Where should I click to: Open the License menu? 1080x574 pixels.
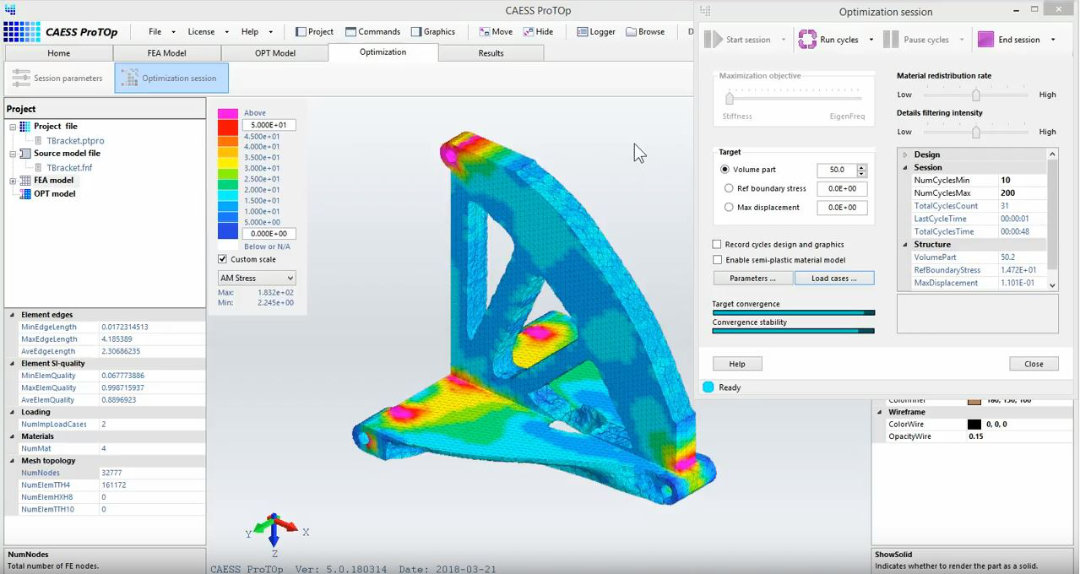pos(201,32)
